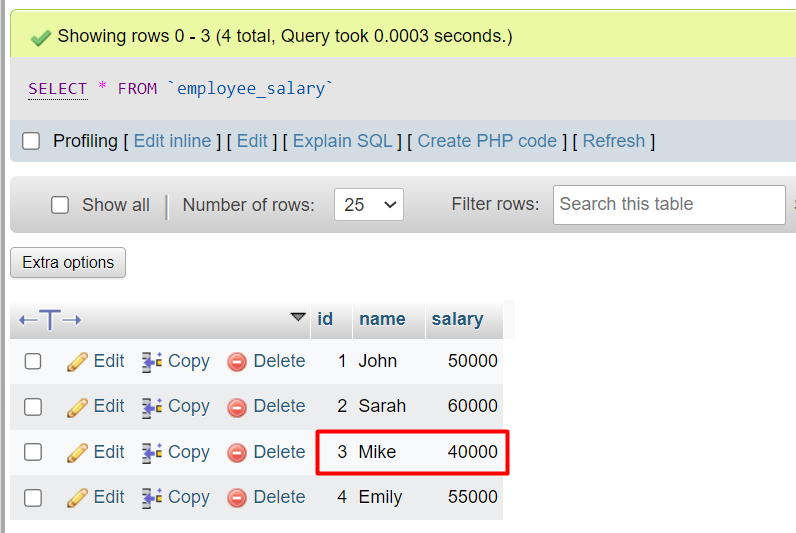Click the Explain SQL link
This screenshot has width=796, height=533.
pyautogui.click(x=344, y=141)
